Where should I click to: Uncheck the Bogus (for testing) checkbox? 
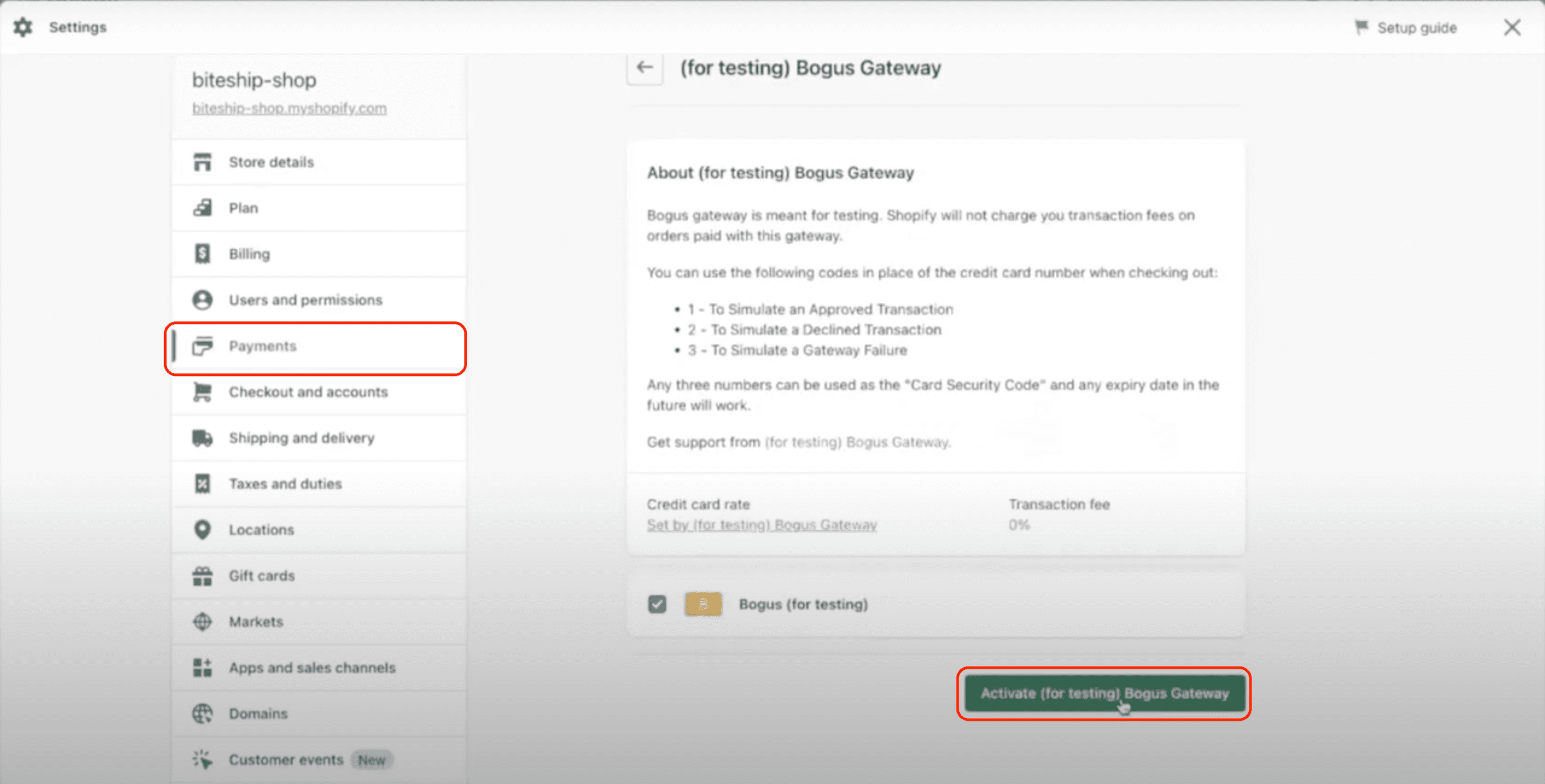click(657, 604)
